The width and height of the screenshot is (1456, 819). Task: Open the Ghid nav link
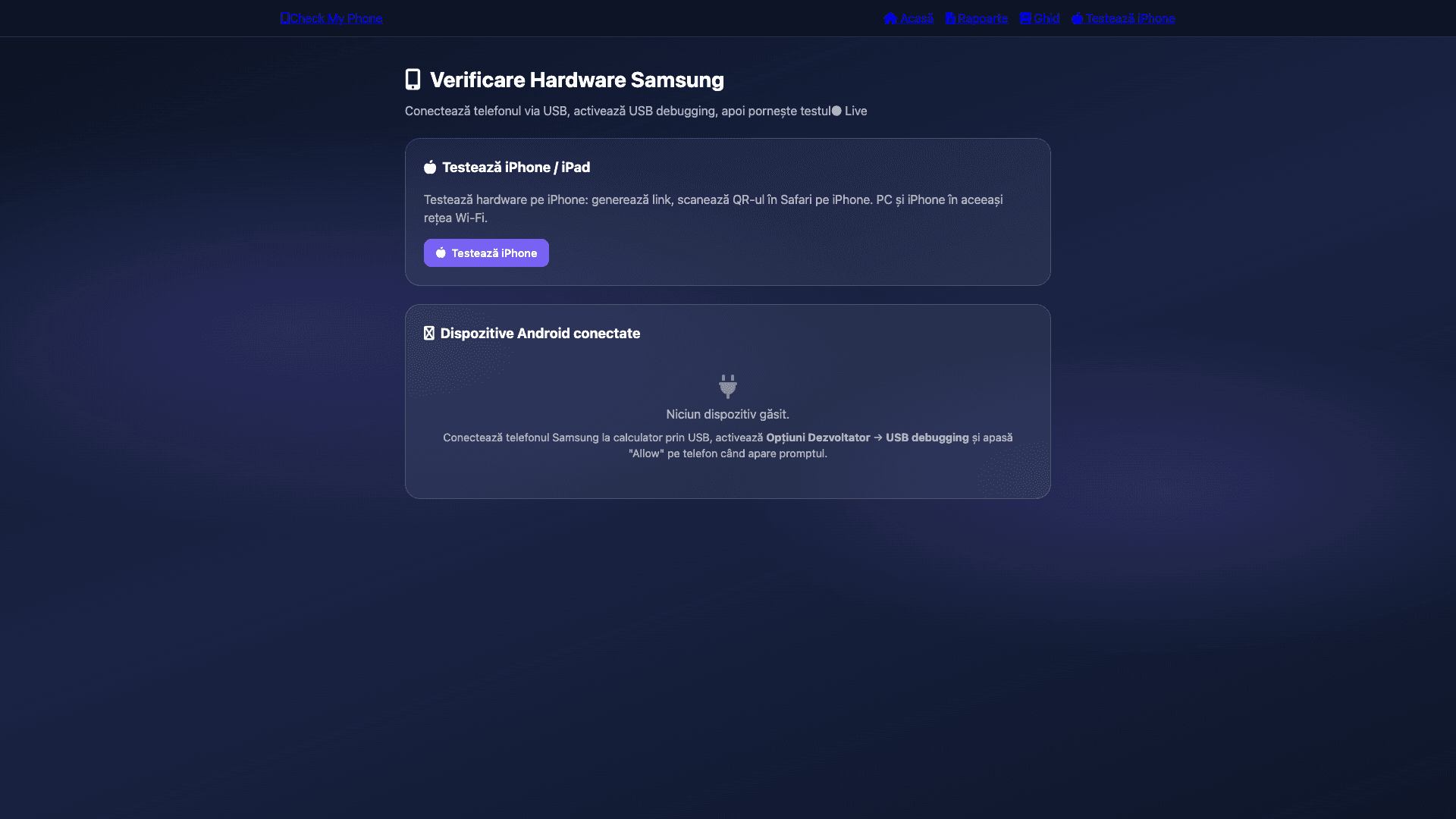[x=1040, y=18]
